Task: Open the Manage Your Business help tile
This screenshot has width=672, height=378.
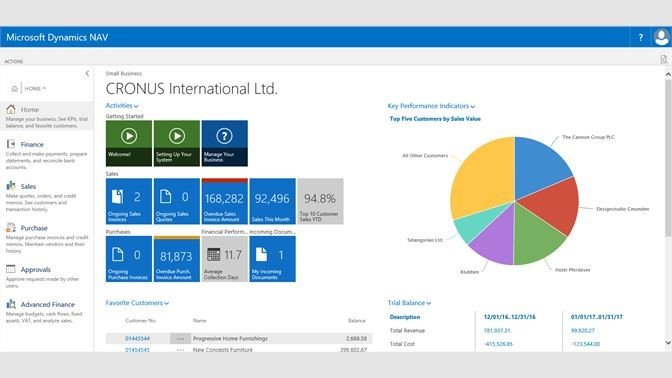Action: tap(225, 143)
